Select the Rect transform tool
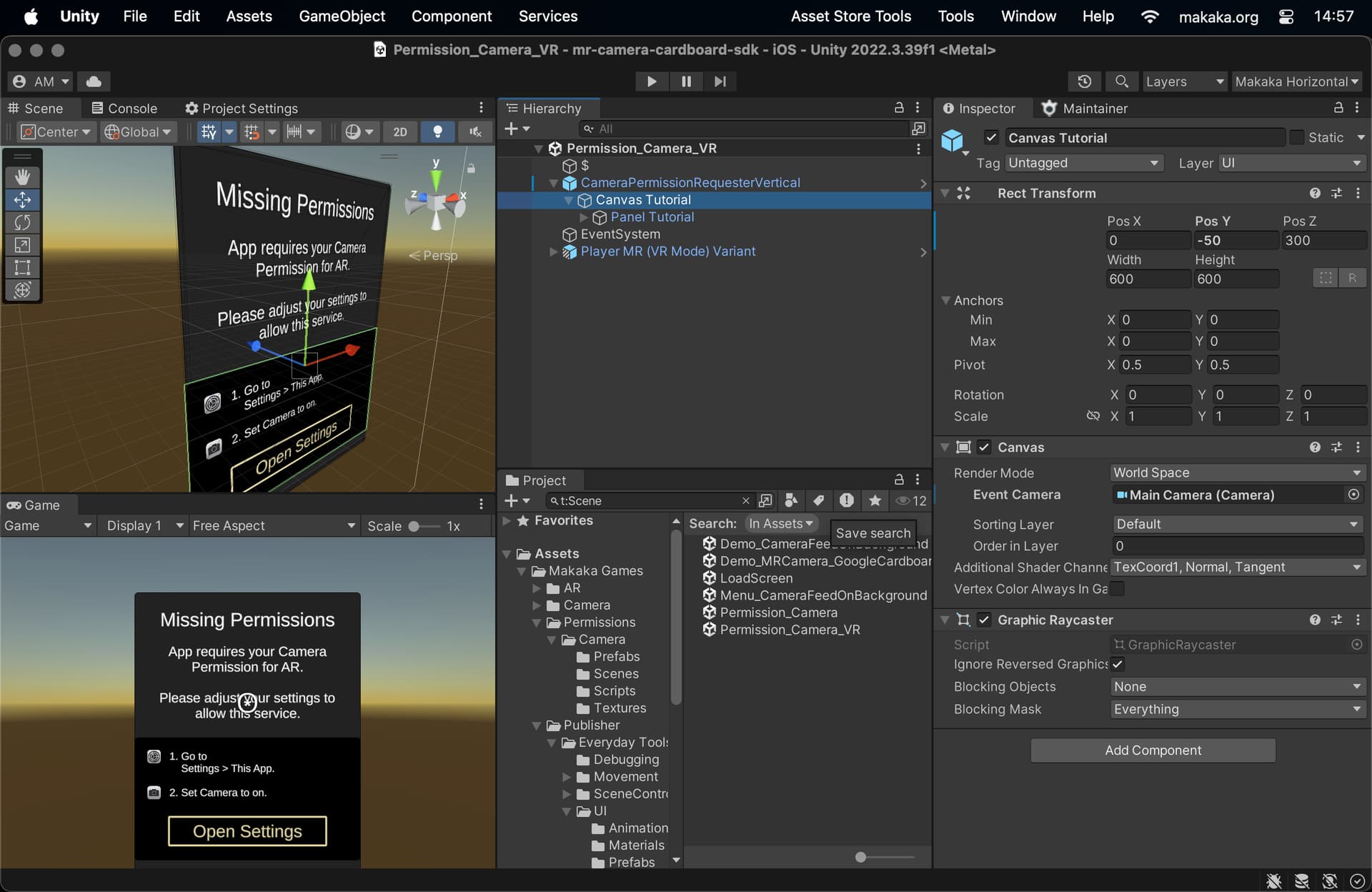Viewport: 1372px width, 892px height. point(22,268)
